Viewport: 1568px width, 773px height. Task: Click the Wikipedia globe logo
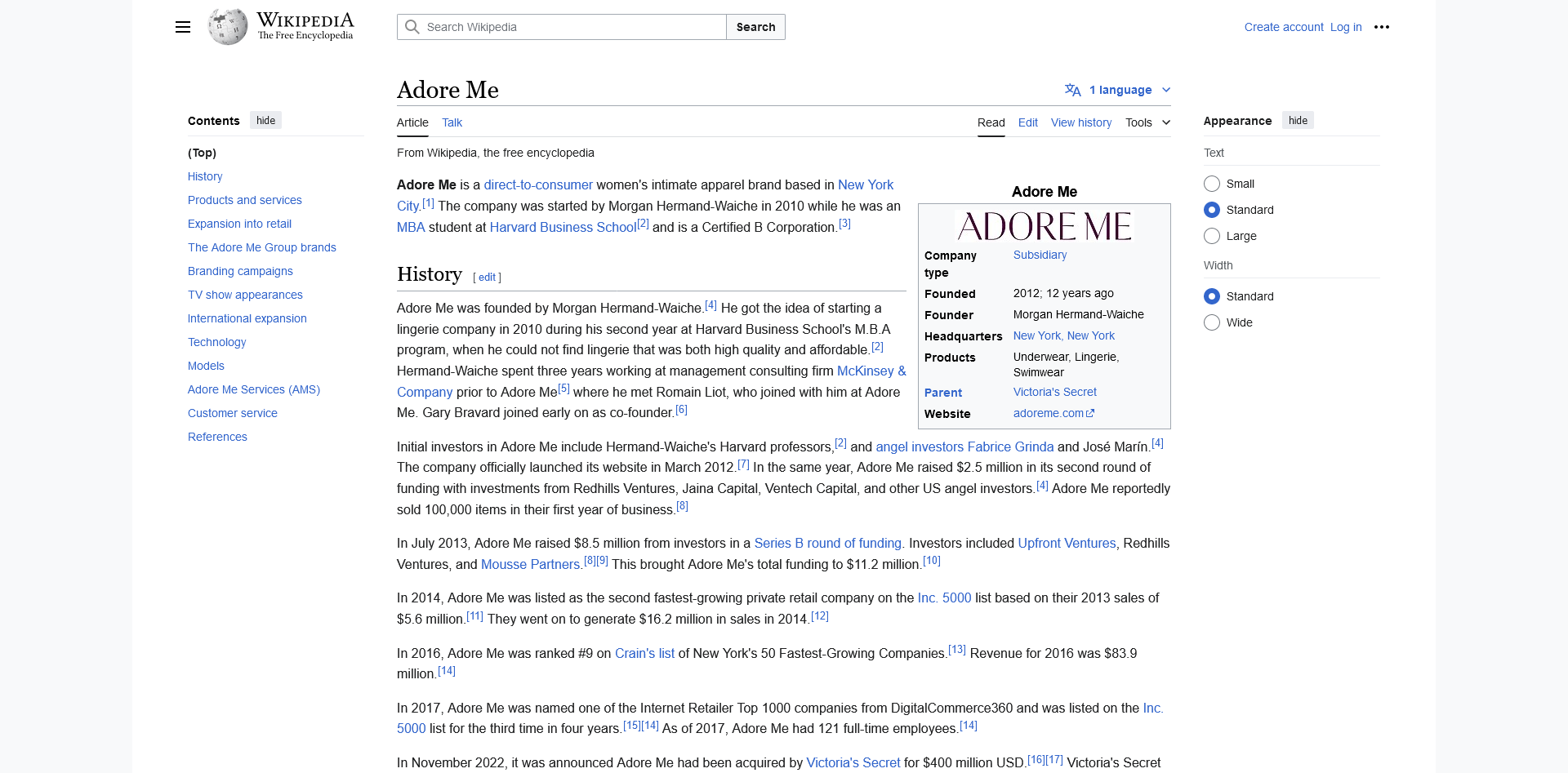[x=228, y=27]
